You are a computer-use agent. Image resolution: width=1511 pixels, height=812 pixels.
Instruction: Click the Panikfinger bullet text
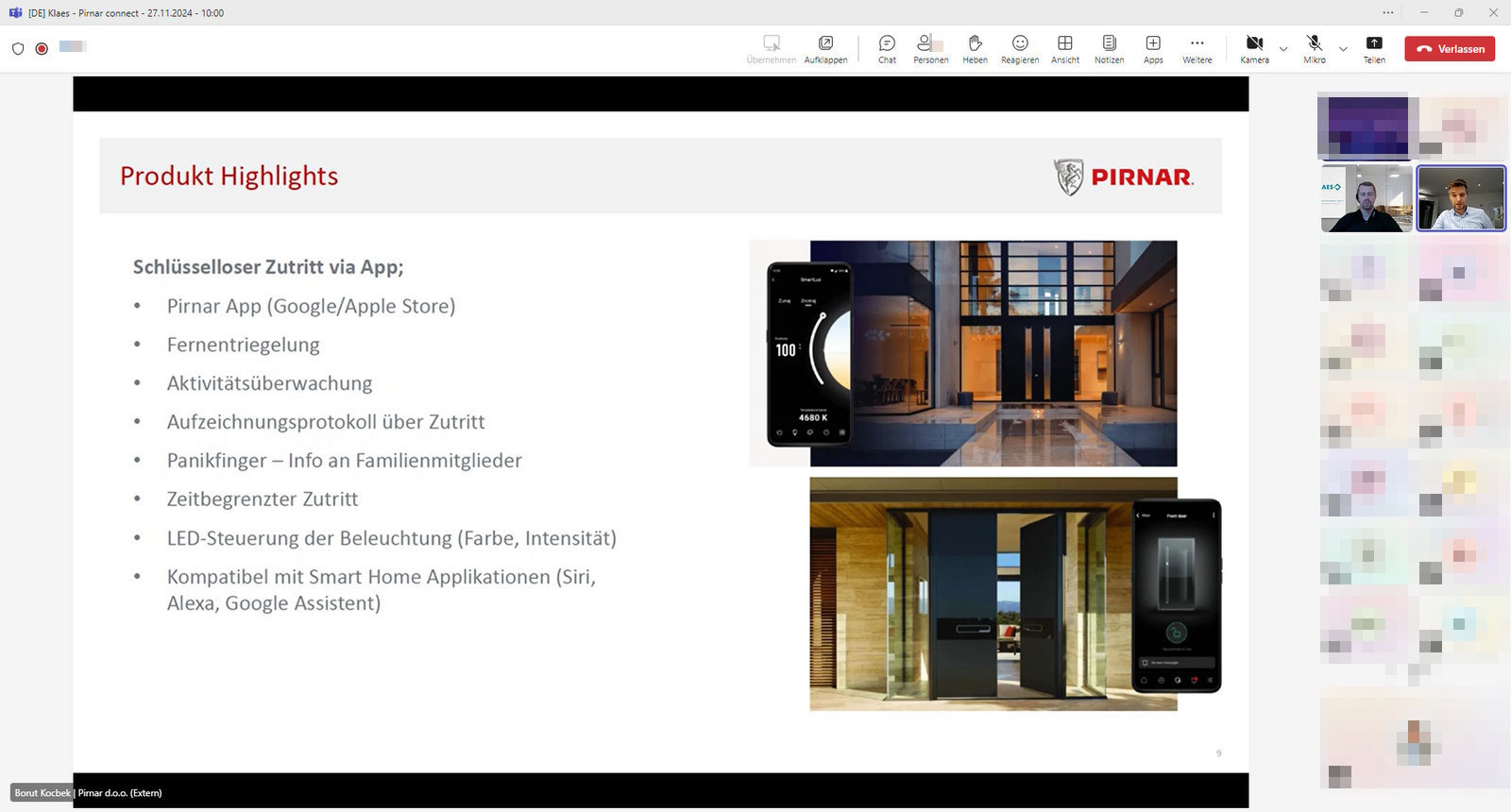coord(344,461)
